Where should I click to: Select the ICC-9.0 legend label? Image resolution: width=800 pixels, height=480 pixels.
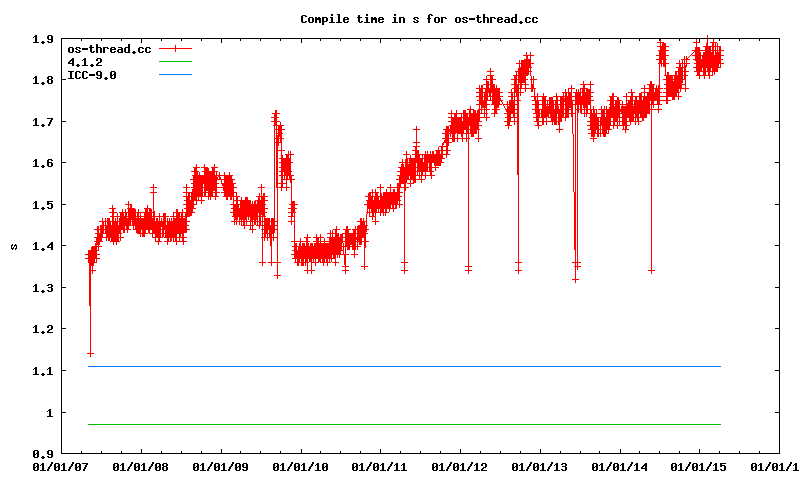point(89,75)
